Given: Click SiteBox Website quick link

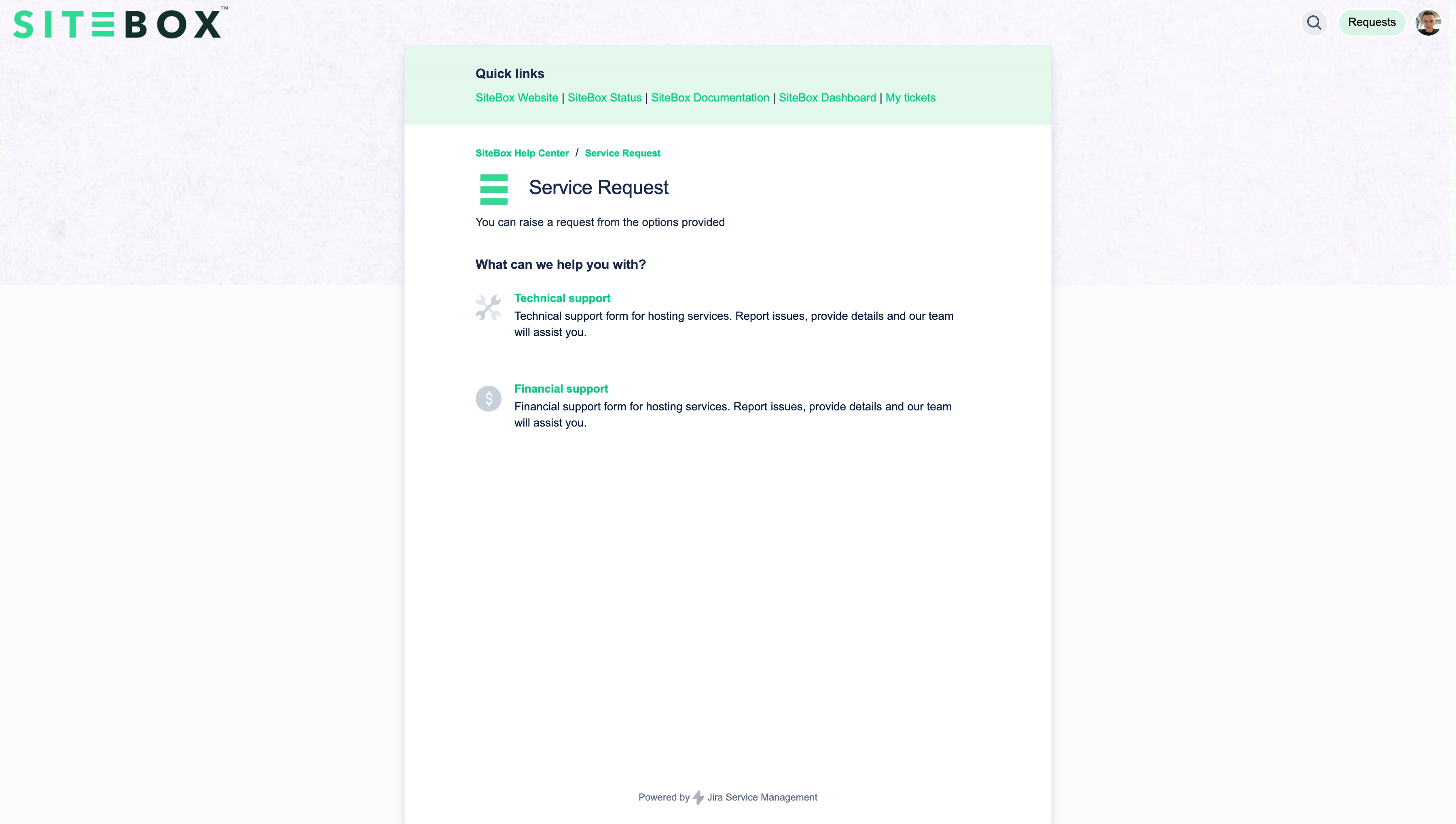Looking at the screenshot, I should tap(516, 97).
